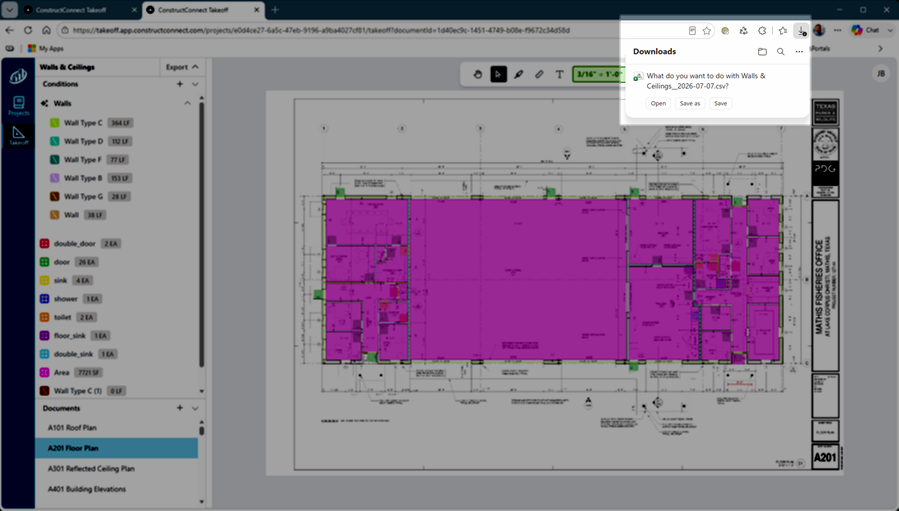
Task: Select the second ConstructConnect Takeoff tab
Action: [202, 10]
